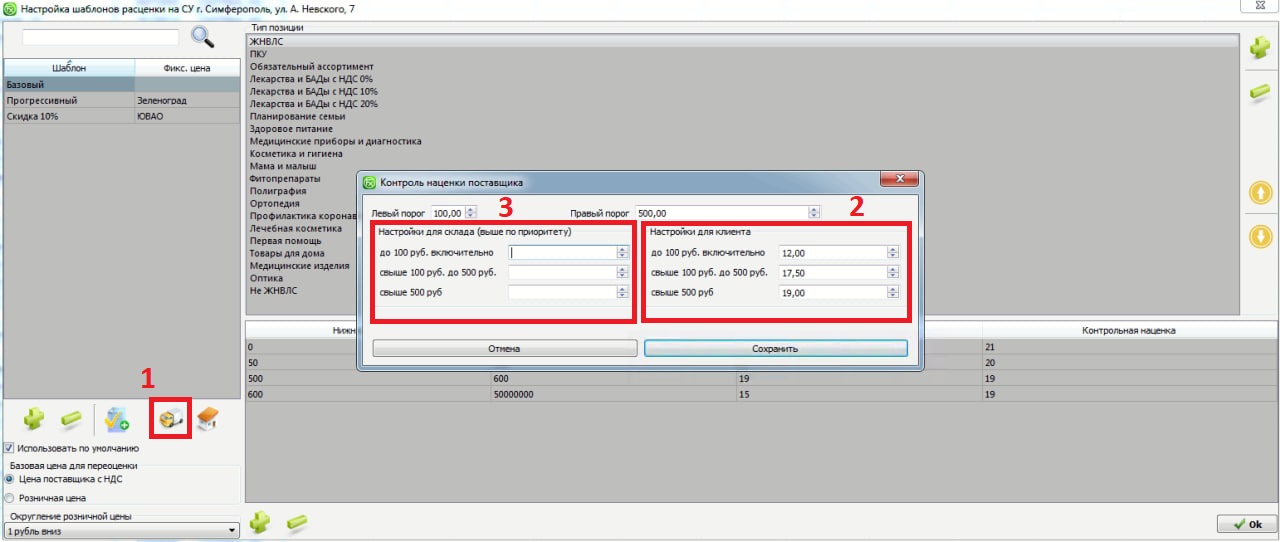Select 'Розничная цена' radio button
The width and height of the screenshot is (1280, 542).
(x=9, y=497)
